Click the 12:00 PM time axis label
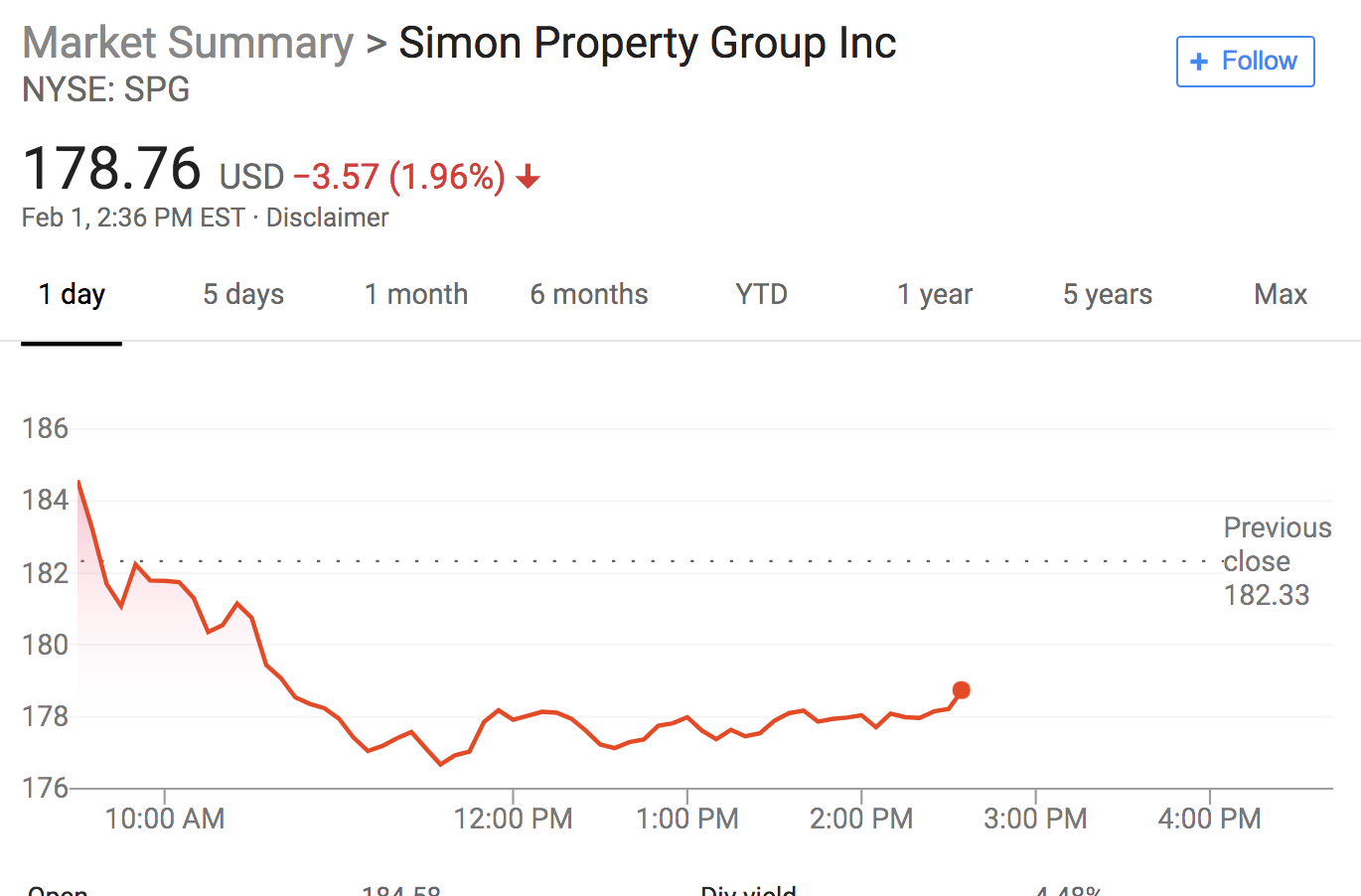Viewport: 1361px width, 896px height. pyautogui.click(x=513, y=819)
